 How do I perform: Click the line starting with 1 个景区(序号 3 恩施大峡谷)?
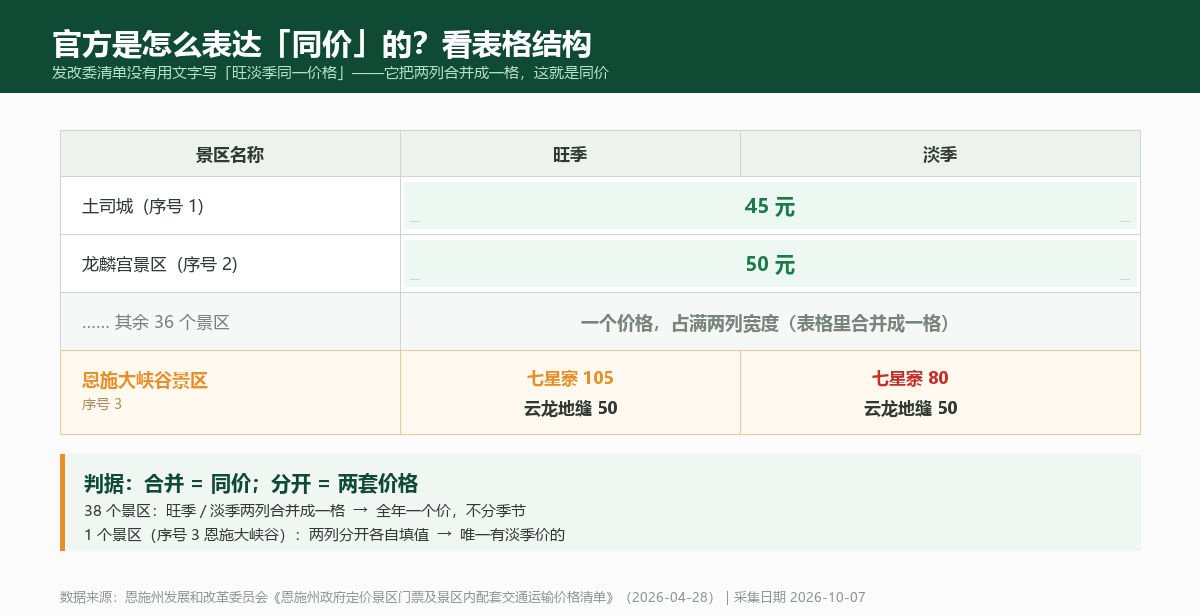pos(325,534)
